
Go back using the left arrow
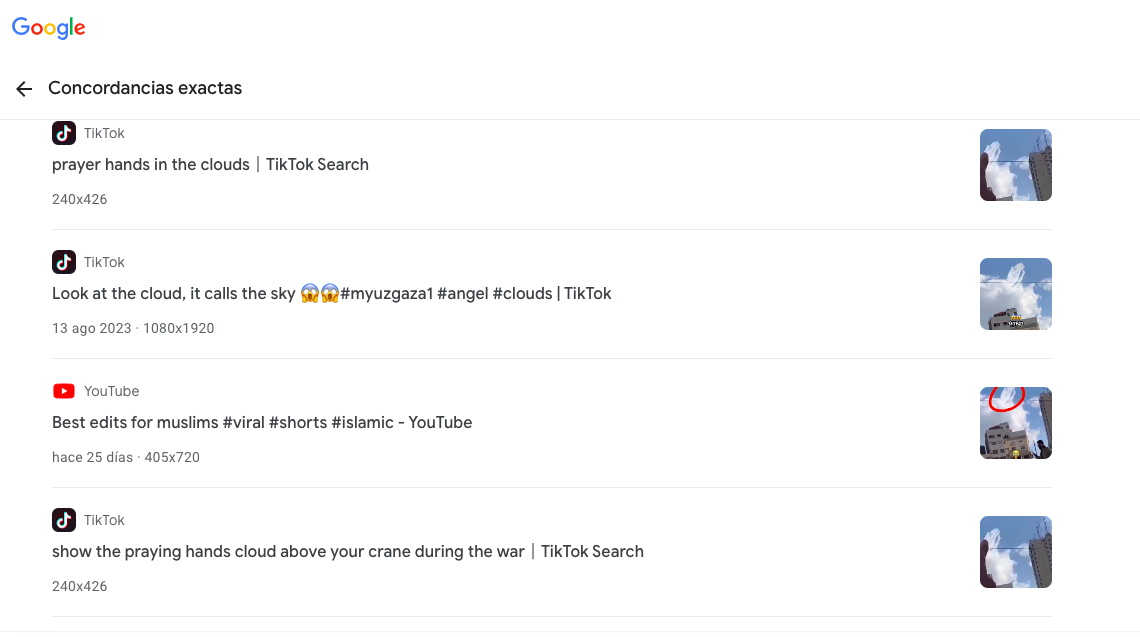click(x=24, y=89)
